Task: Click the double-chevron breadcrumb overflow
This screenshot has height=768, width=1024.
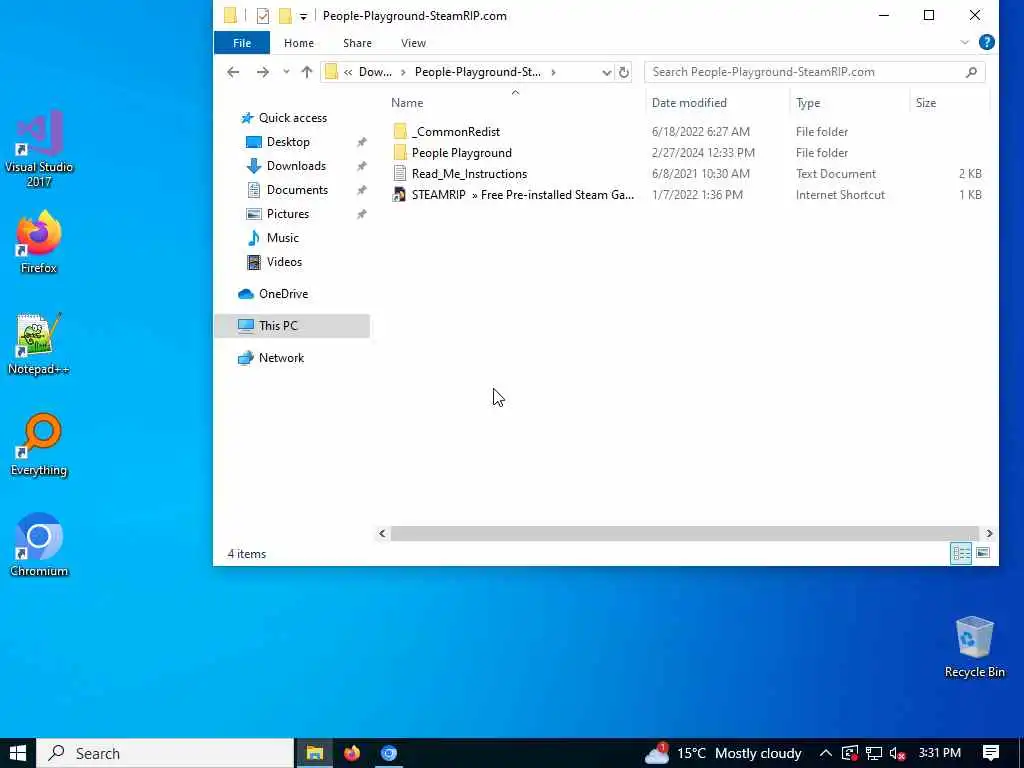Action: (x=348, y=72)
